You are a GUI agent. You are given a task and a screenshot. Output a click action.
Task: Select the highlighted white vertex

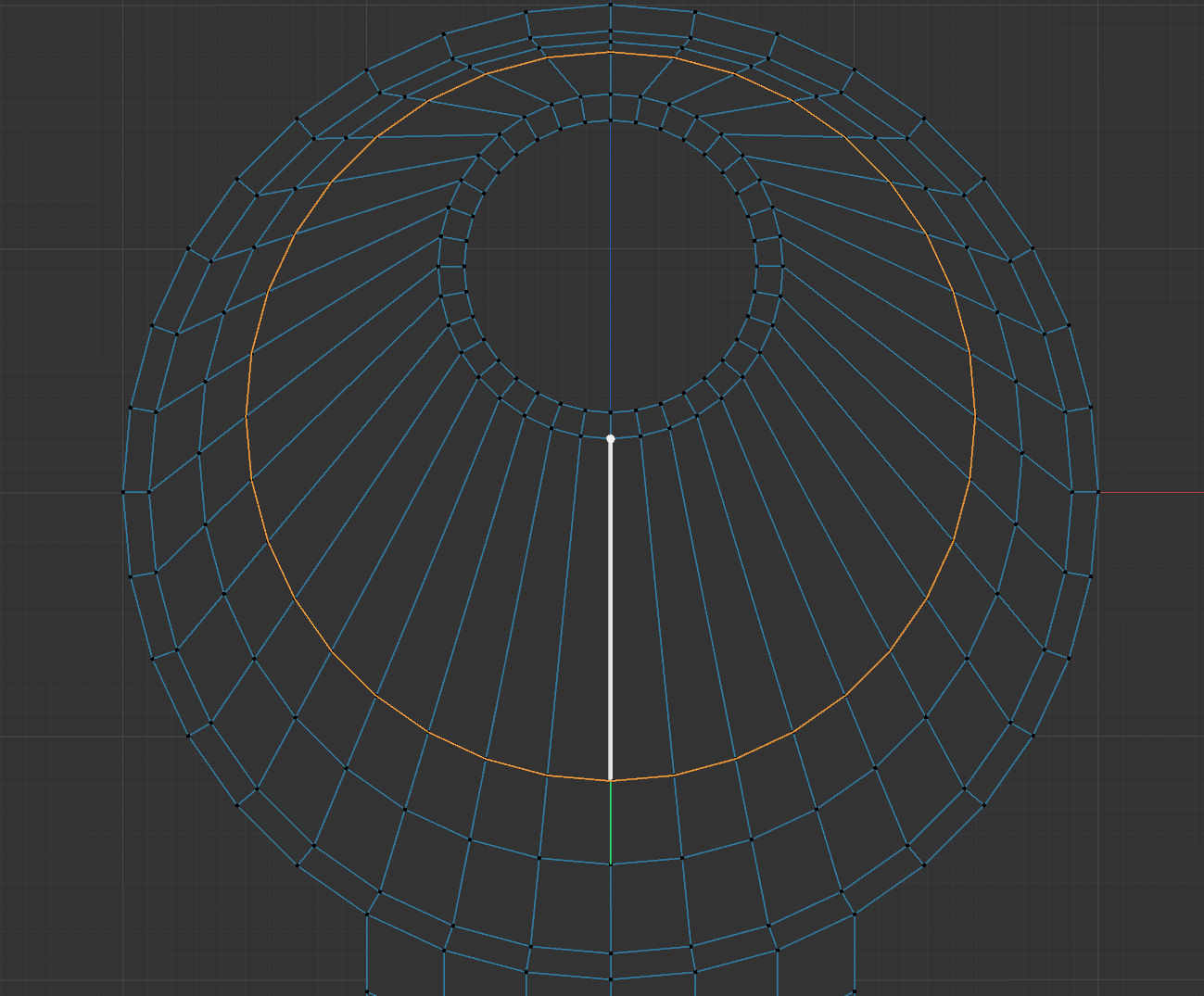click(610, 438)
